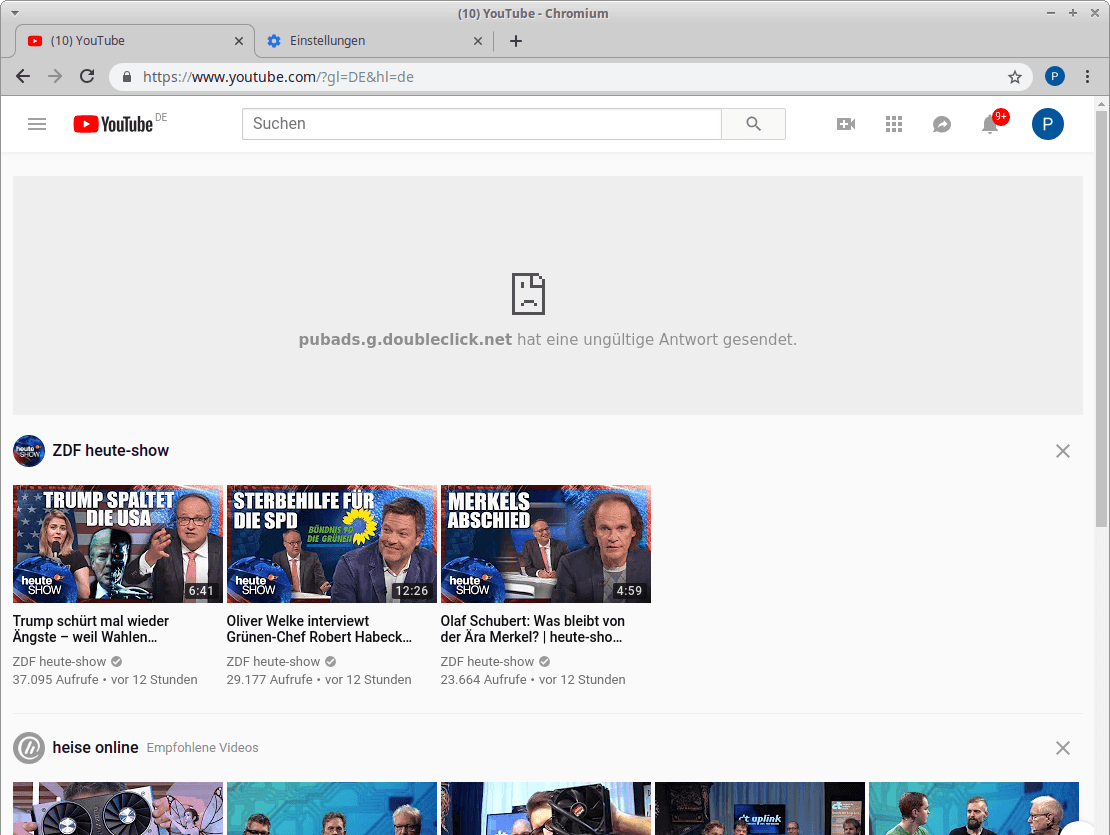Open the YouTube hamburger guide menu
This screenshot has height=835, width=1110.
pyautogui.click(x=37, y=125)
